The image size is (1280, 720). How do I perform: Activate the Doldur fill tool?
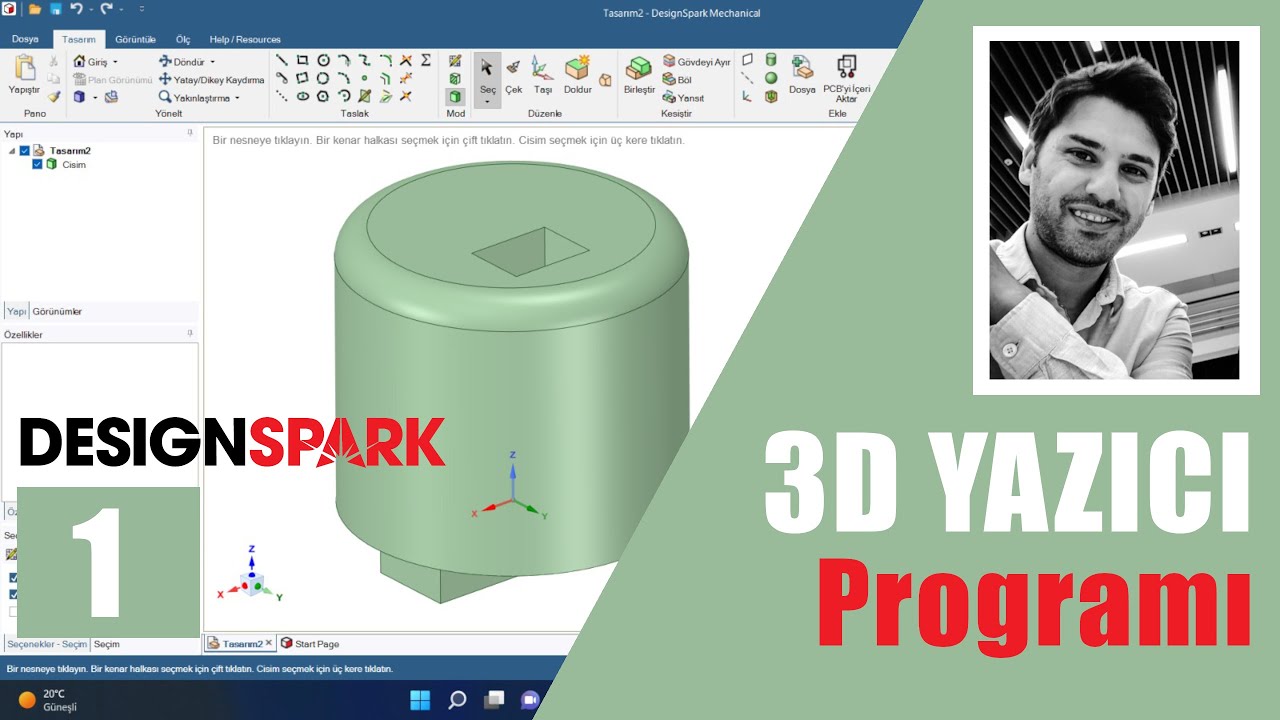(578, 75)
